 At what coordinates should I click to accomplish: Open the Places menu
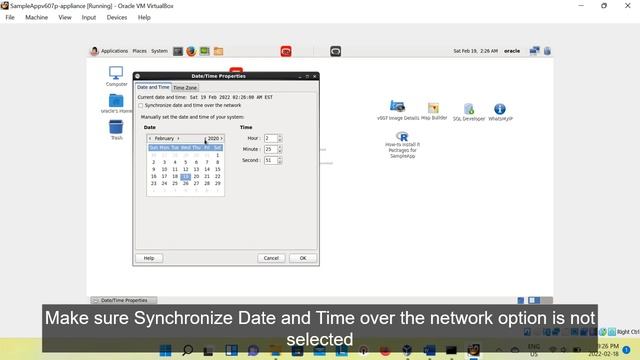pos(139,51)
